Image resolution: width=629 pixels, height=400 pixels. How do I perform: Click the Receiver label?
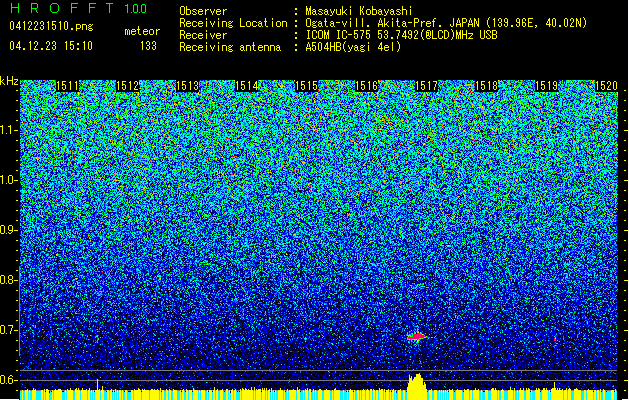[203, 35]
